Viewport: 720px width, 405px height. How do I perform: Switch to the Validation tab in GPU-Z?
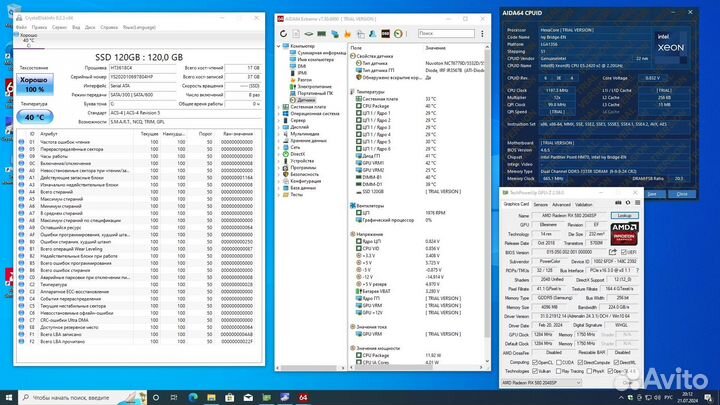[584, 205]
